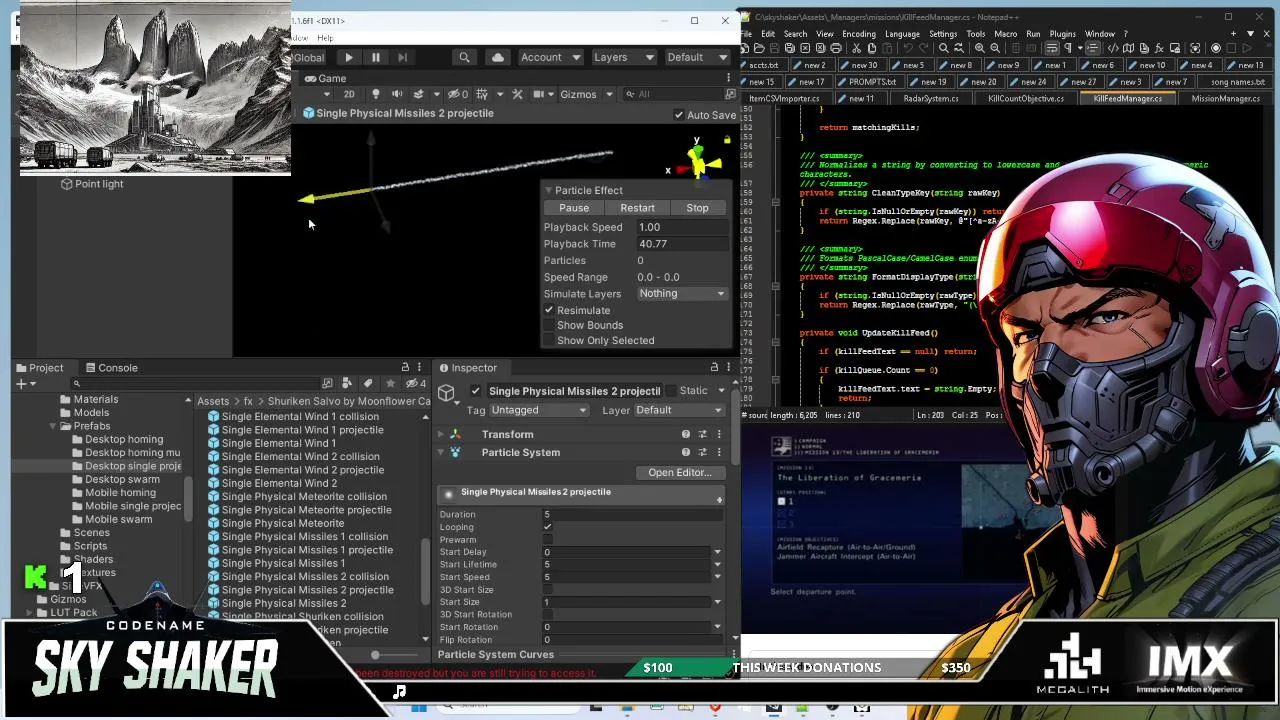Open Unity search magnifier icon

pos(464,58)
